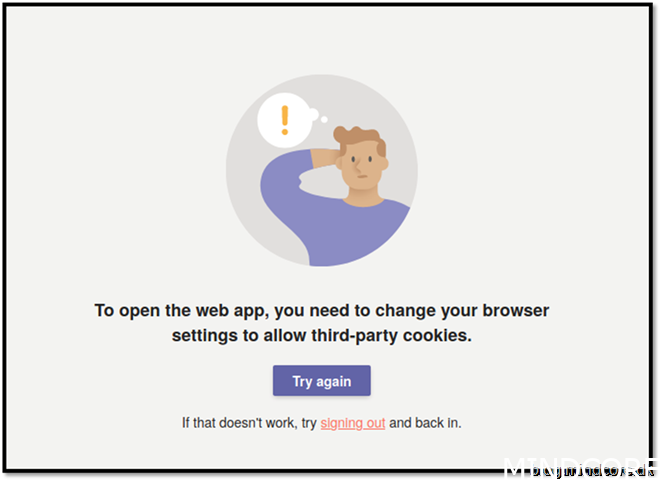The height and width of the screenshot is (481, 661).
Task: Click the person's neck in illustration
Action: 363,196
